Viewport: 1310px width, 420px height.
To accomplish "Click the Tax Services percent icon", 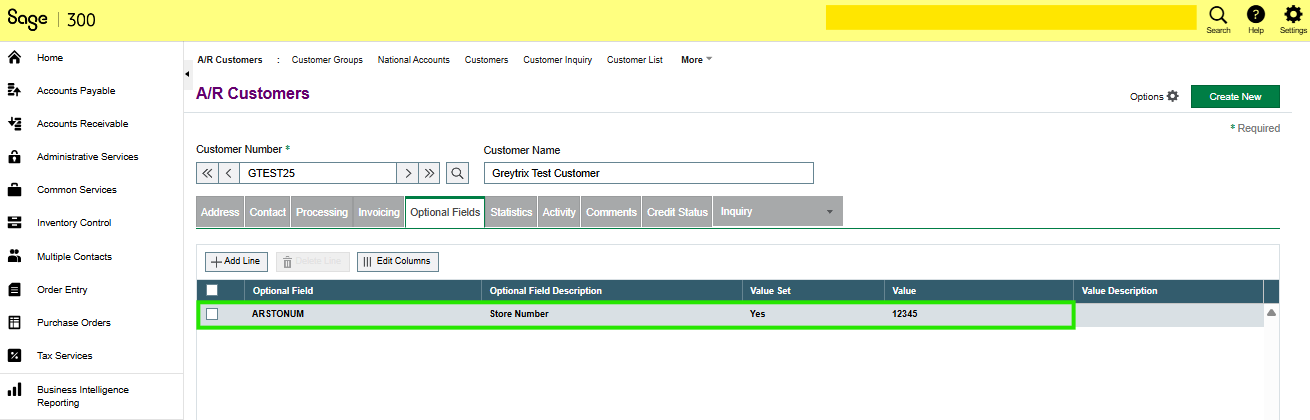I will click(x=15, y=355).
